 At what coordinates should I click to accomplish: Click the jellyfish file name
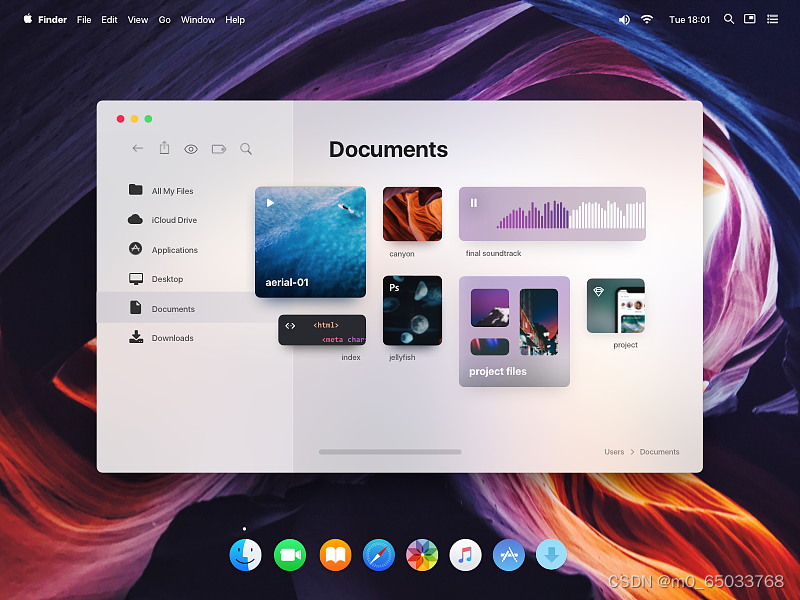pyautogui.click(x=402, y=357)
